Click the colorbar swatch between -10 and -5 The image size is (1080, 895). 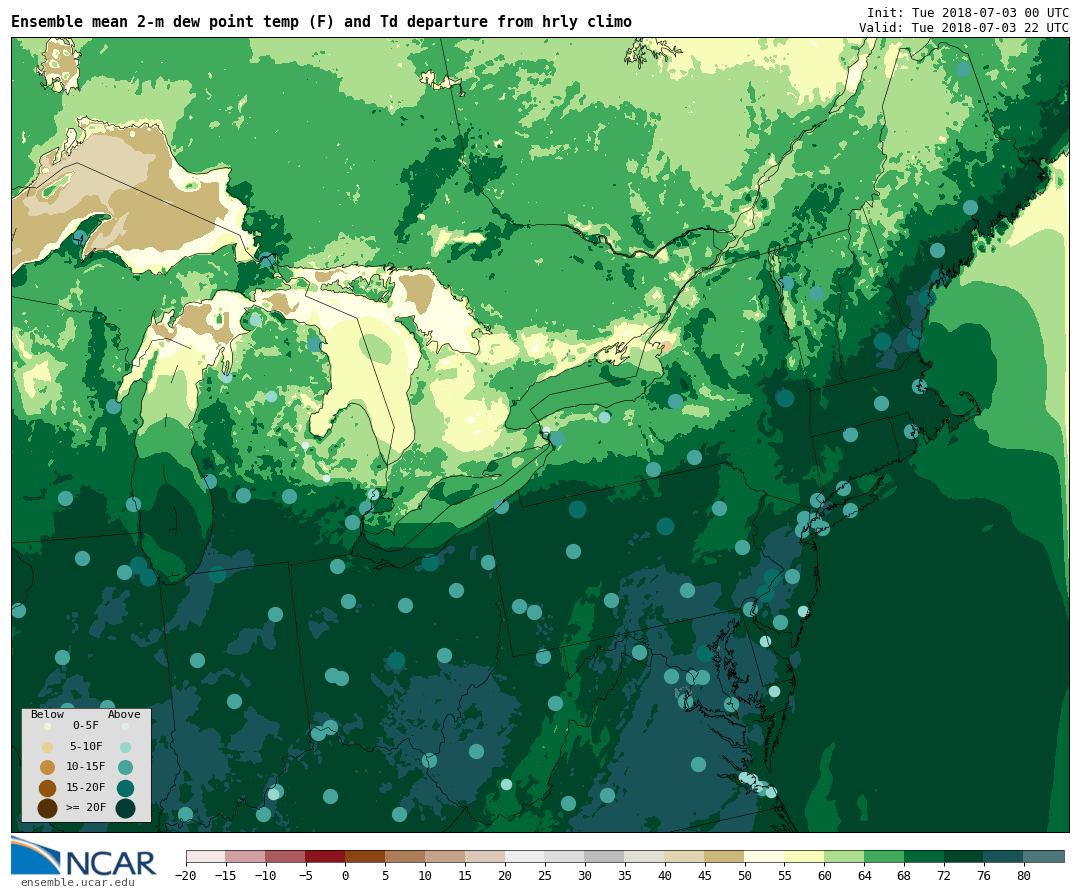click(x=286, y=856)
